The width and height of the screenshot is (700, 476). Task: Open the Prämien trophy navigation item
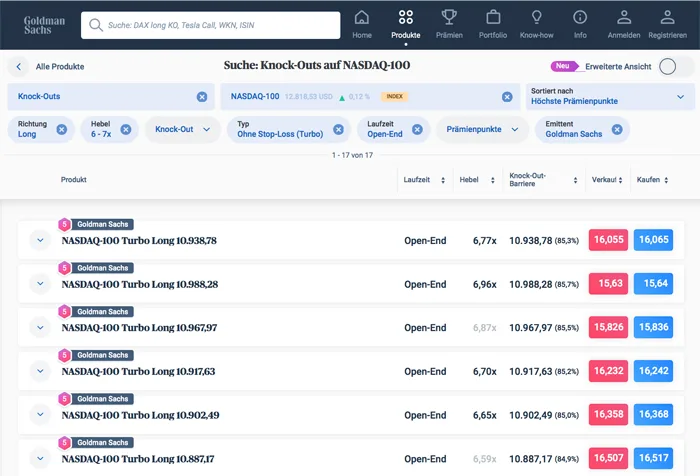point(449,25)
